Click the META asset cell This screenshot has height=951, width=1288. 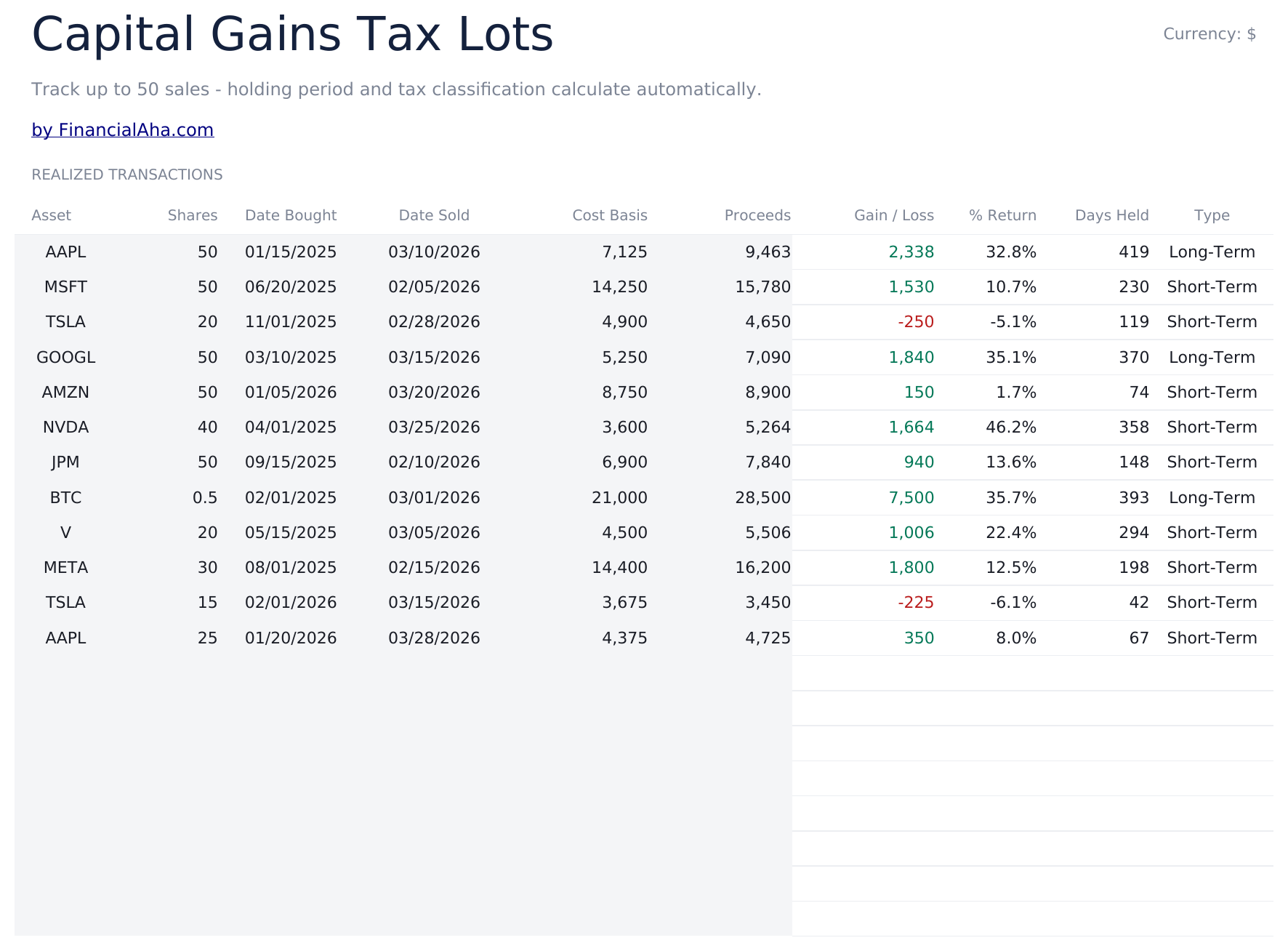click(x=65, y=568)
